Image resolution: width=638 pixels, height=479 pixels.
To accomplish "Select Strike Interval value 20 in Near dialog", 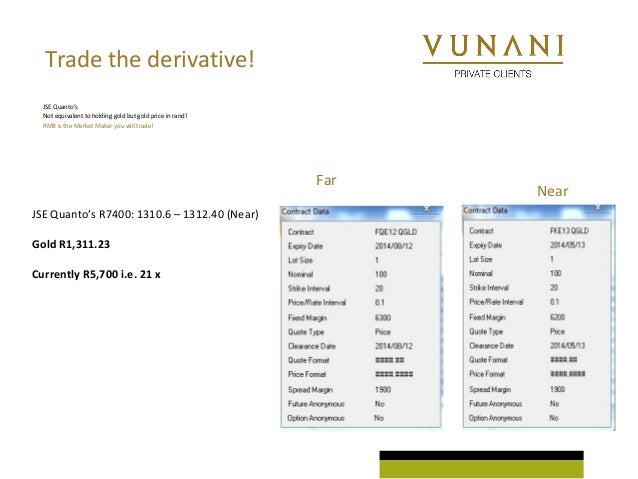I will tap(554, 288).
